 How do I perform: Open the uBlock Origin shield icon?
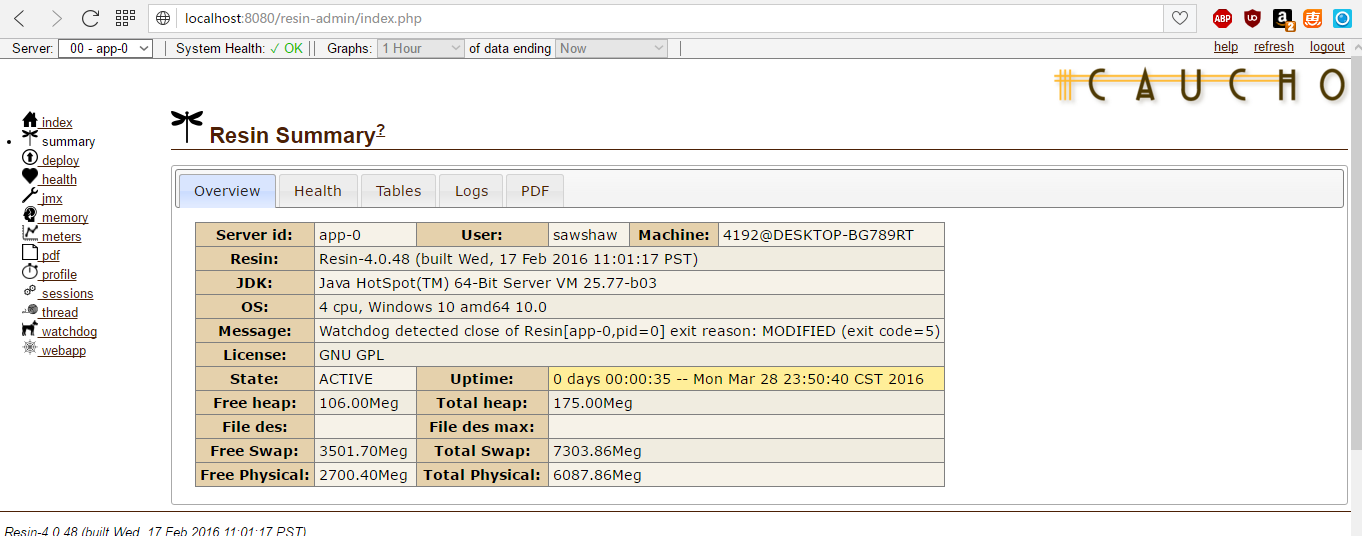coord(1252,18)
